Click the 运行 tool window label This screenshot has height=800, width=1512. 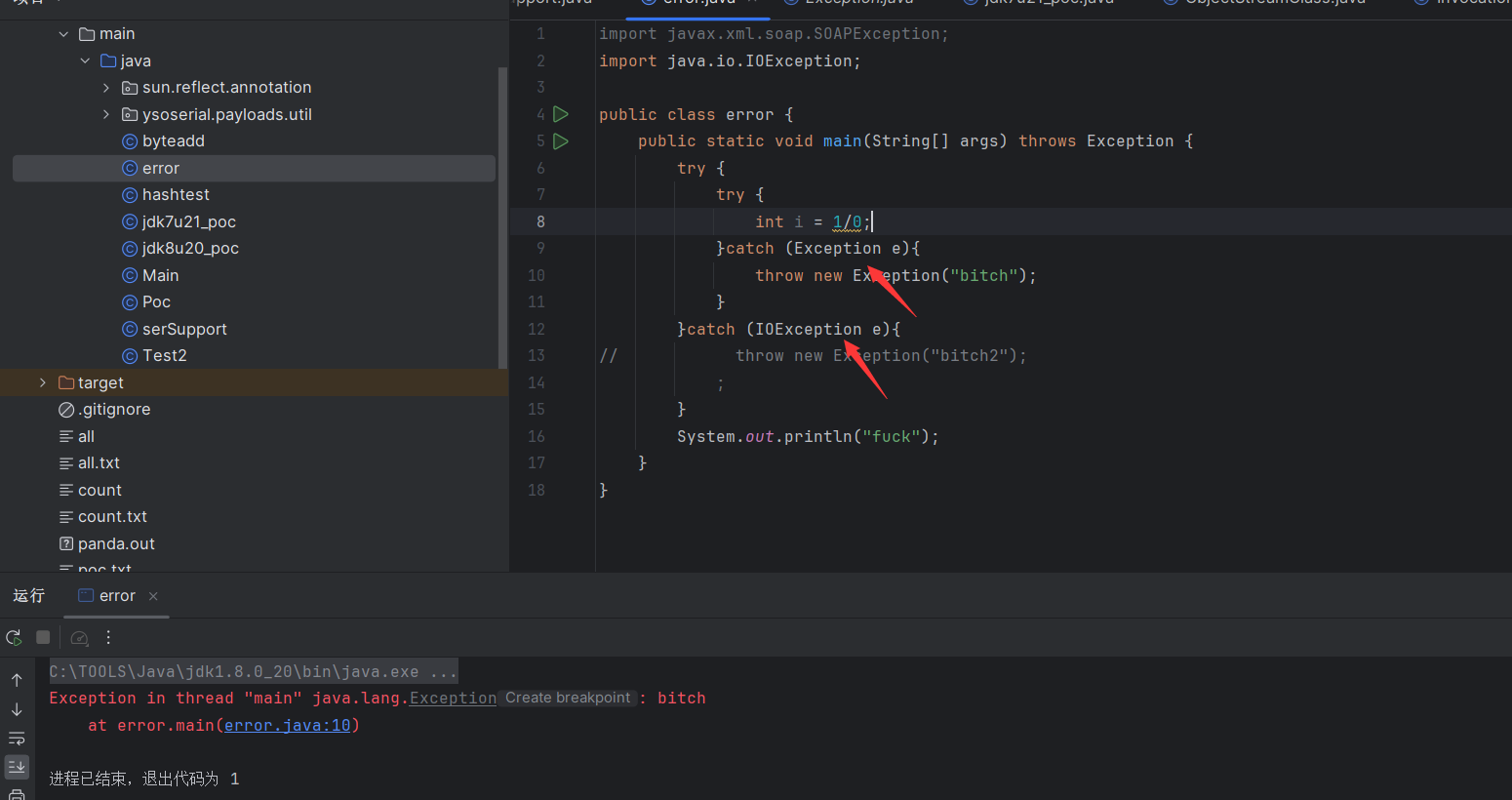click(28, 596)
